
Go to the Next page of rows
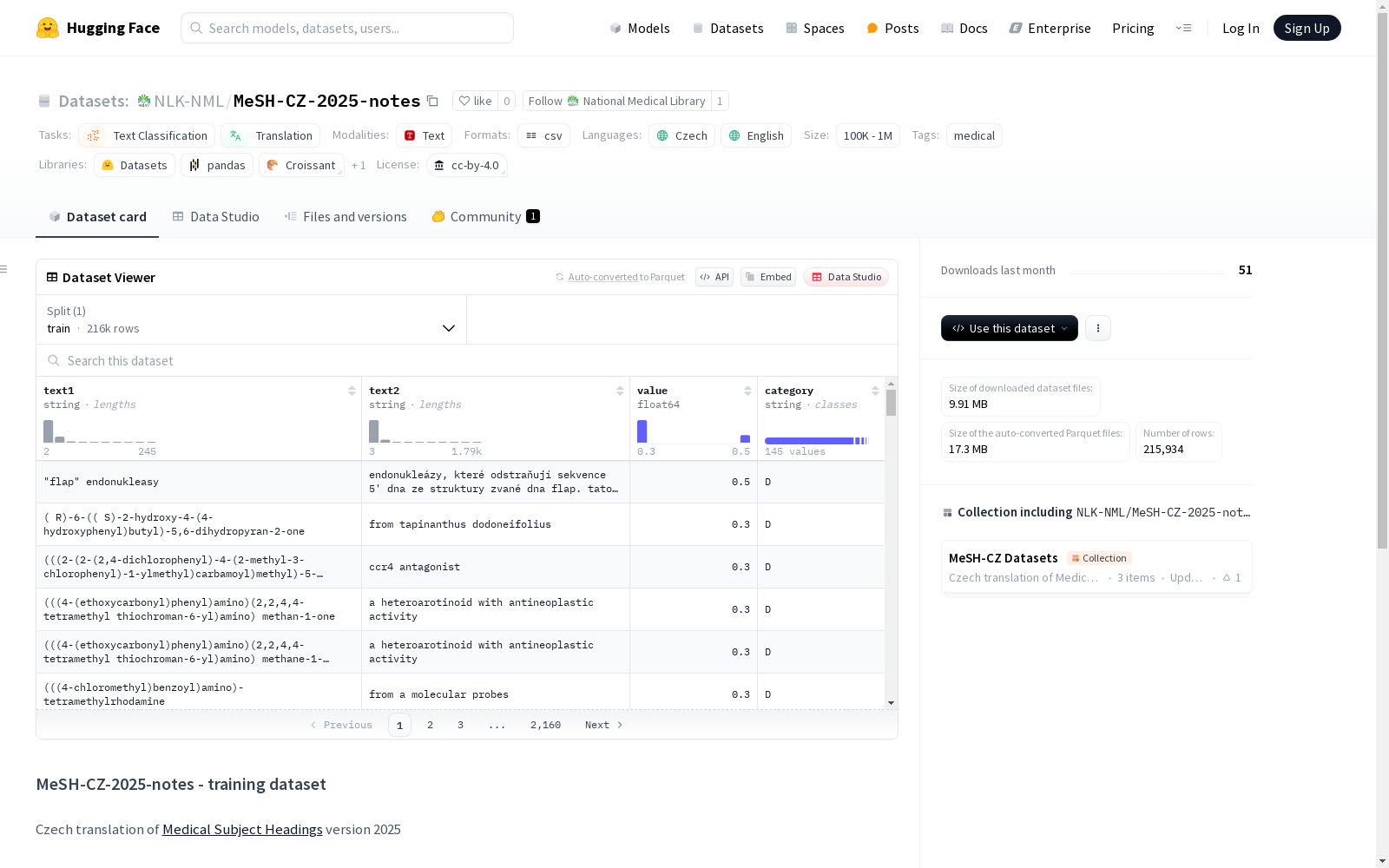[x=604, y=725]
